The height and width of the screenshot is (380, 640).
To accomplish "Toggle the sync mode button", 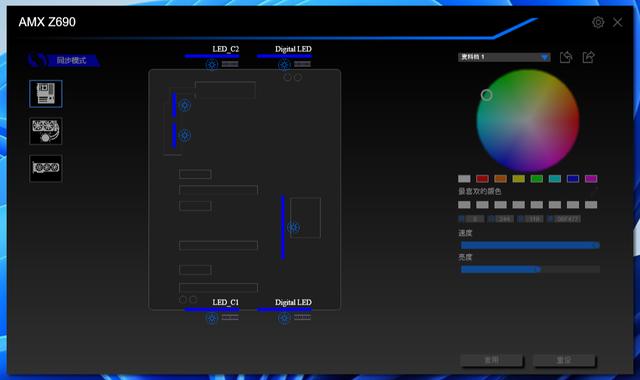I will coord(64,60).
